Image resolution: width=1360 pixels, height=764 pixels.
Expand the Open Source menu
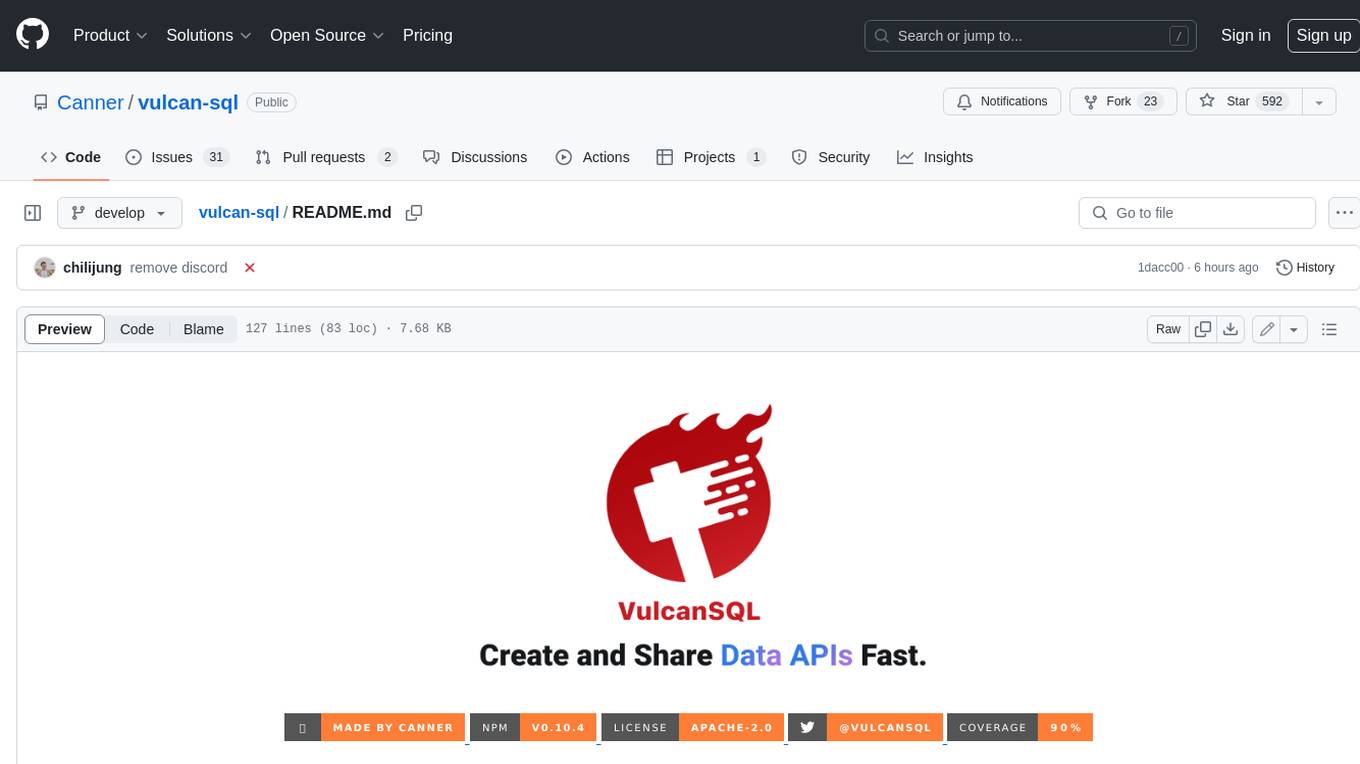(x=327, y=35)
